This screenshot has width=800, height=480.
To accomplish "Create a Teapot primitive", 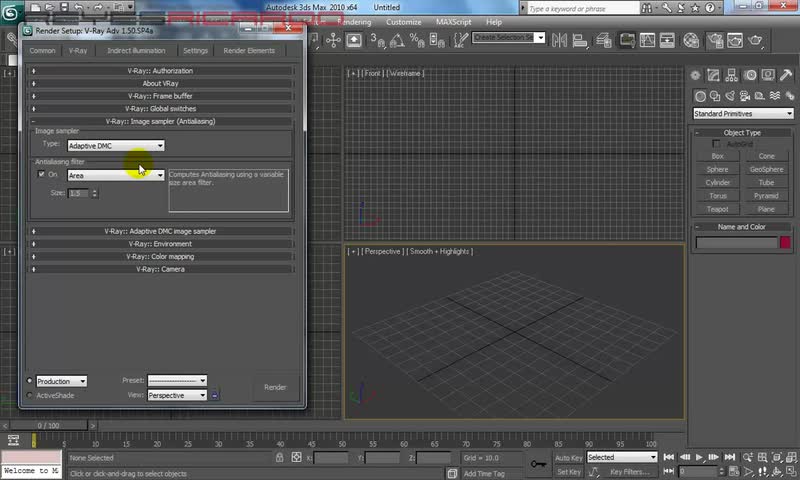I will tap(717, 209).
